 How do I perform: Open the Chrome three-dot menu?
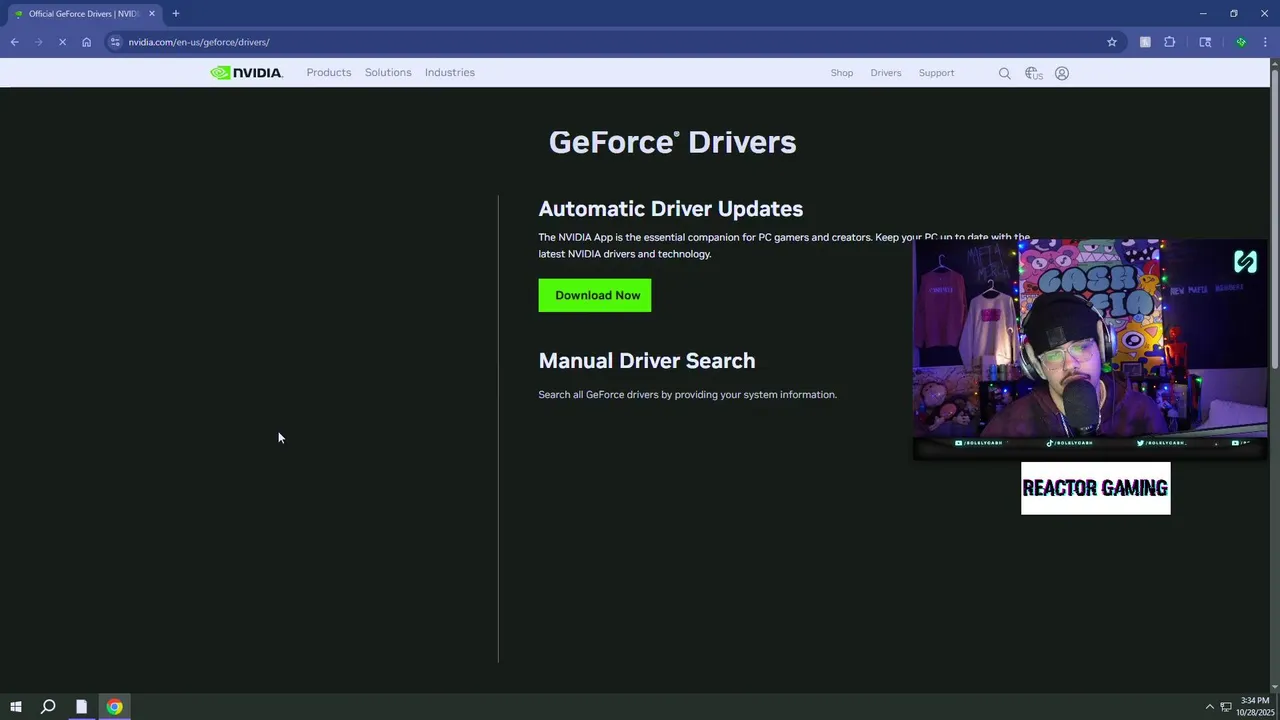click(1266, 42)
